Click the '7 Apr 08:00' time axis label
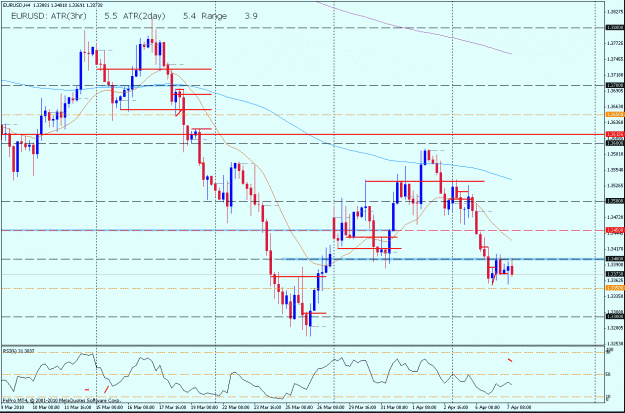Screen dimensions: 625x413 coord(520,407)
